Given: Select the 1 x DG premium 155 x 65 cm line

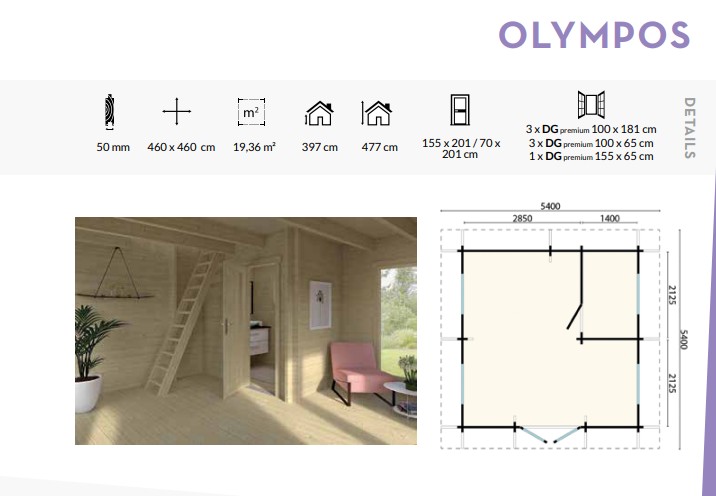Looking at the screenshot, I should point(591,156).
